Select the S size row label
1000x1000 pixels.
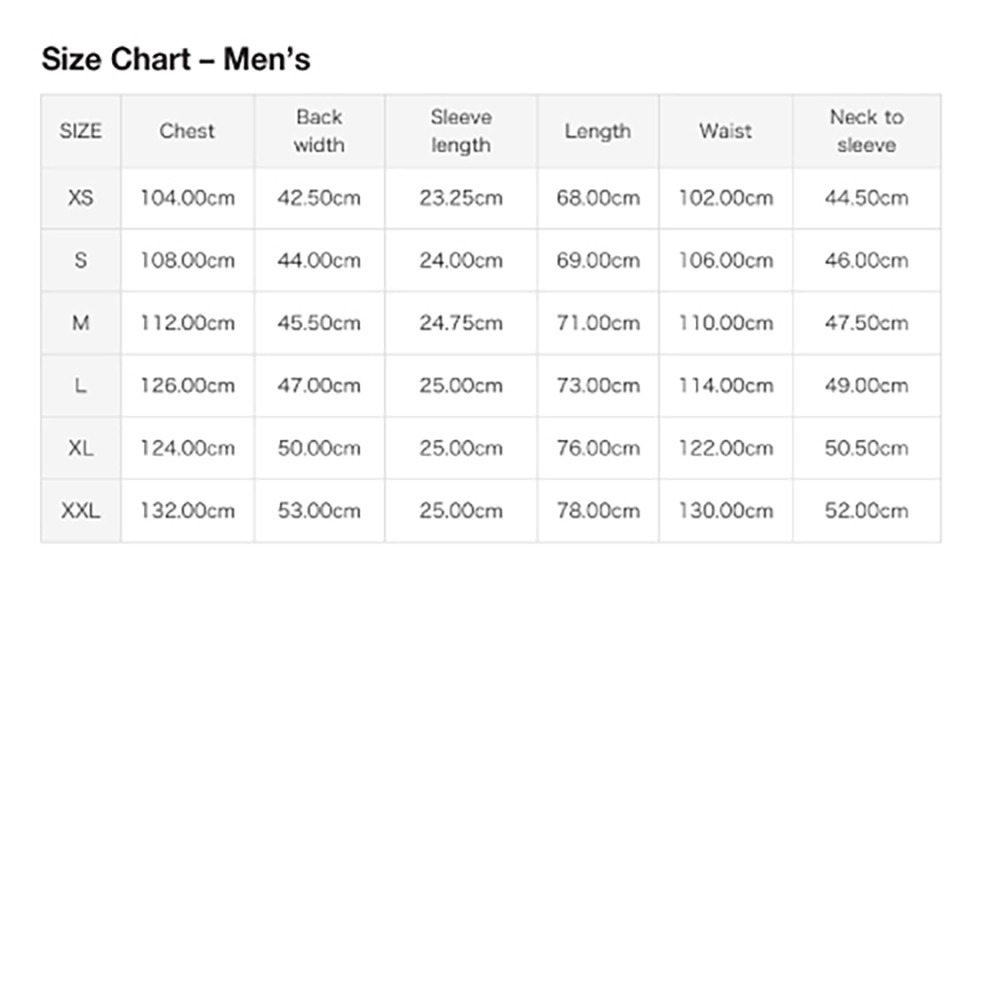(81, 260)
